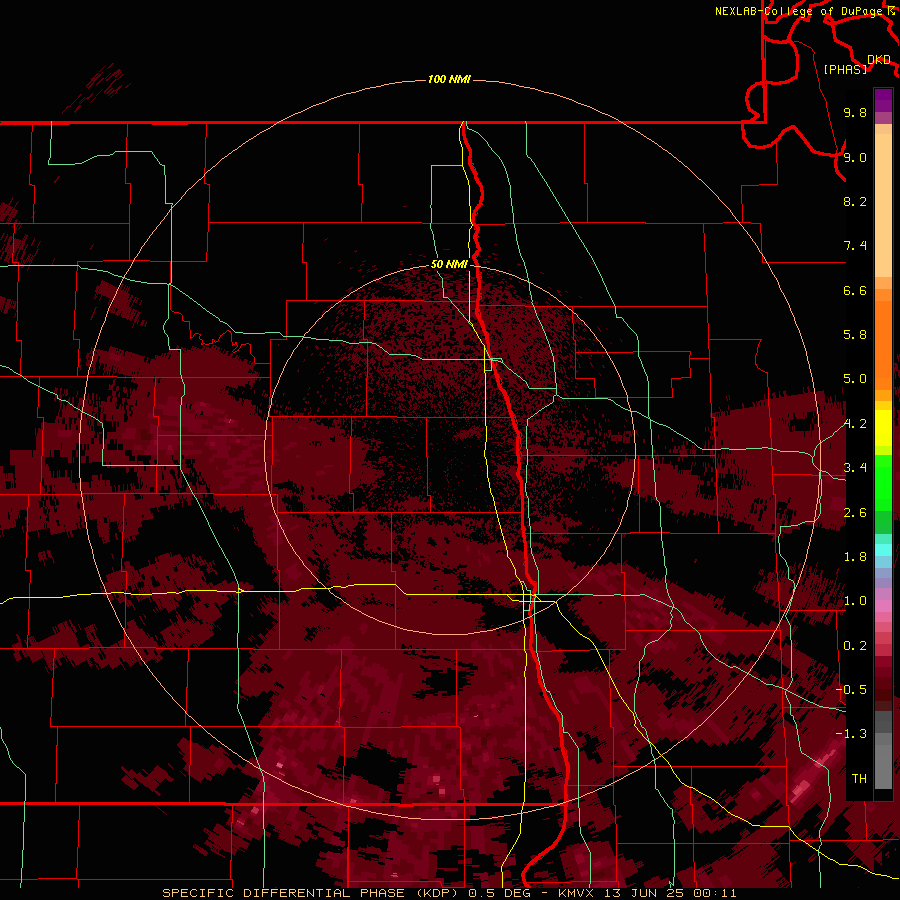Click the NEXLAB-College of DuPage credit text
This screenshot has width=900, height=900.
(x=799, y=11)
